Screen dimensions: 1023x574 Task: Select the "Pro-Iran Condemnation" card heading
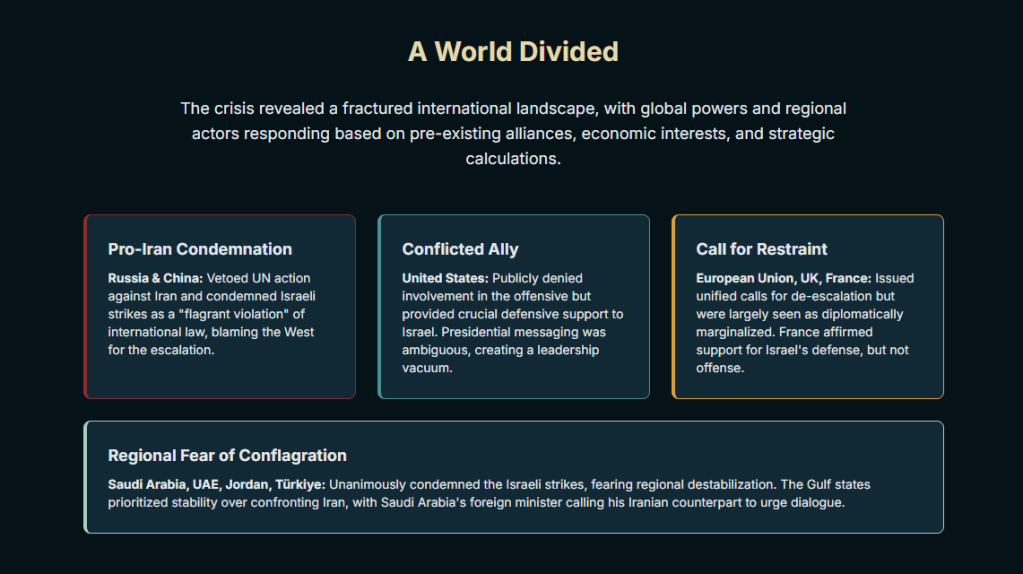200,249
